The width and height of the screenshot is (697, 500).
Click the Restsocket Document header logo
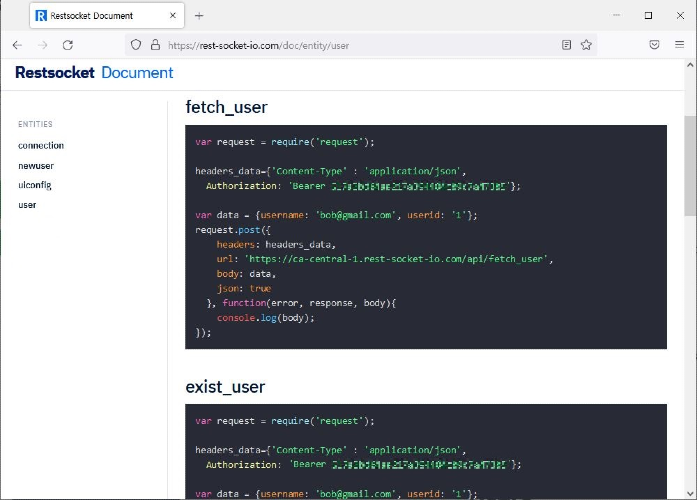point(94,73)
